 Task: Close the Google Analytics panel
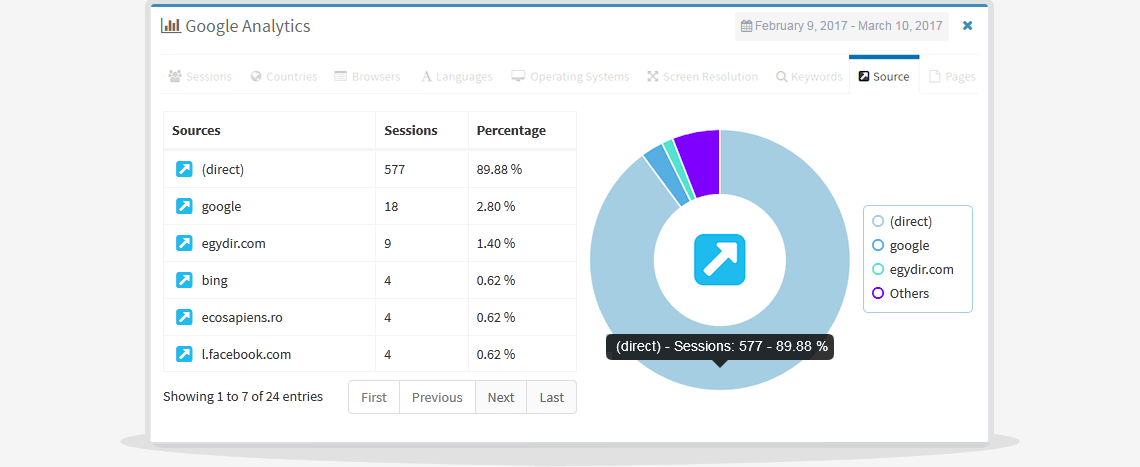pyautogui.click(x=968, y=25)
